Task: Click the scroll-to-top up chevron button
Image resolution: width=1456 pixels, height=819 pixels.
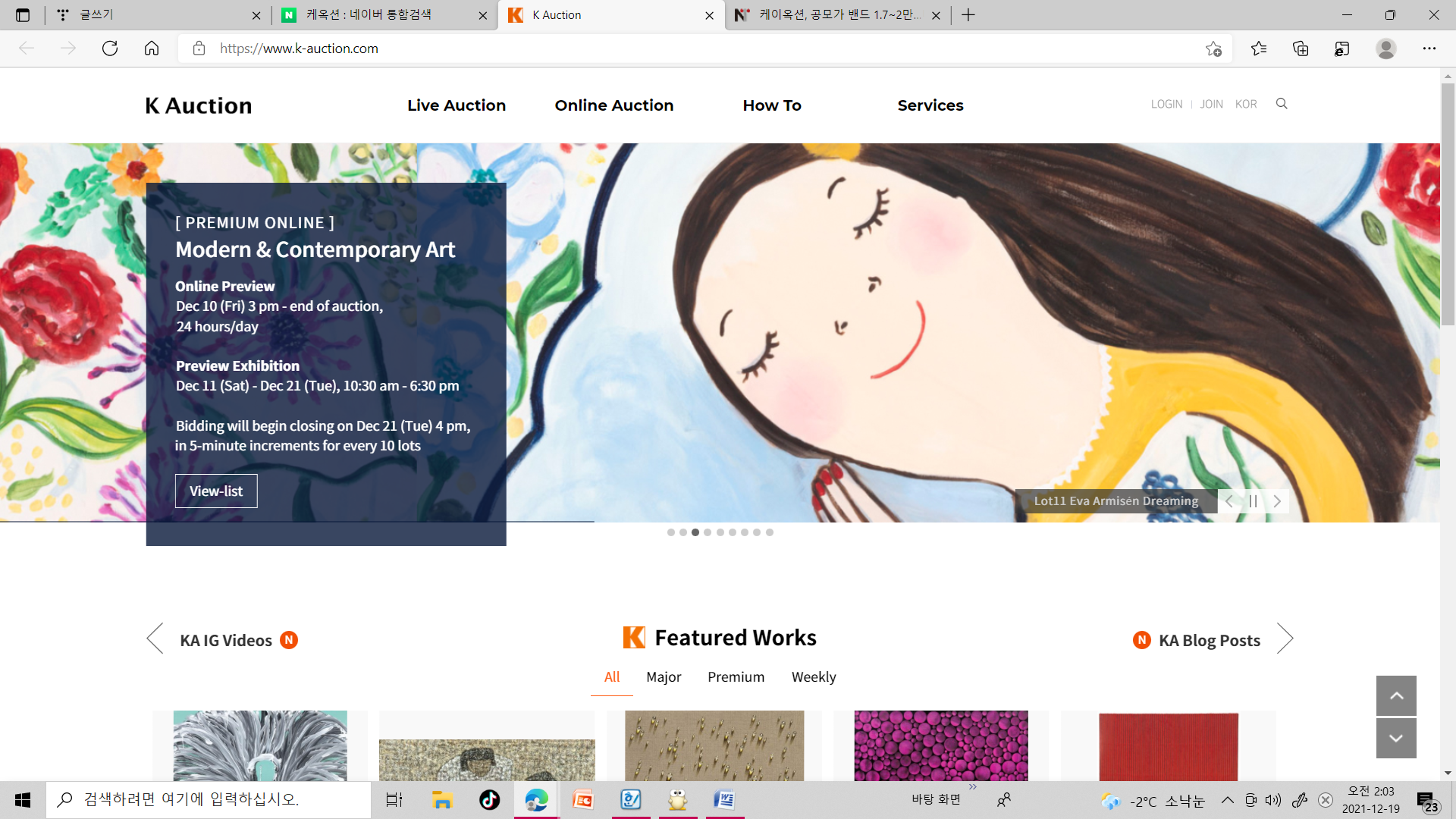Action: coord(1396,696)
